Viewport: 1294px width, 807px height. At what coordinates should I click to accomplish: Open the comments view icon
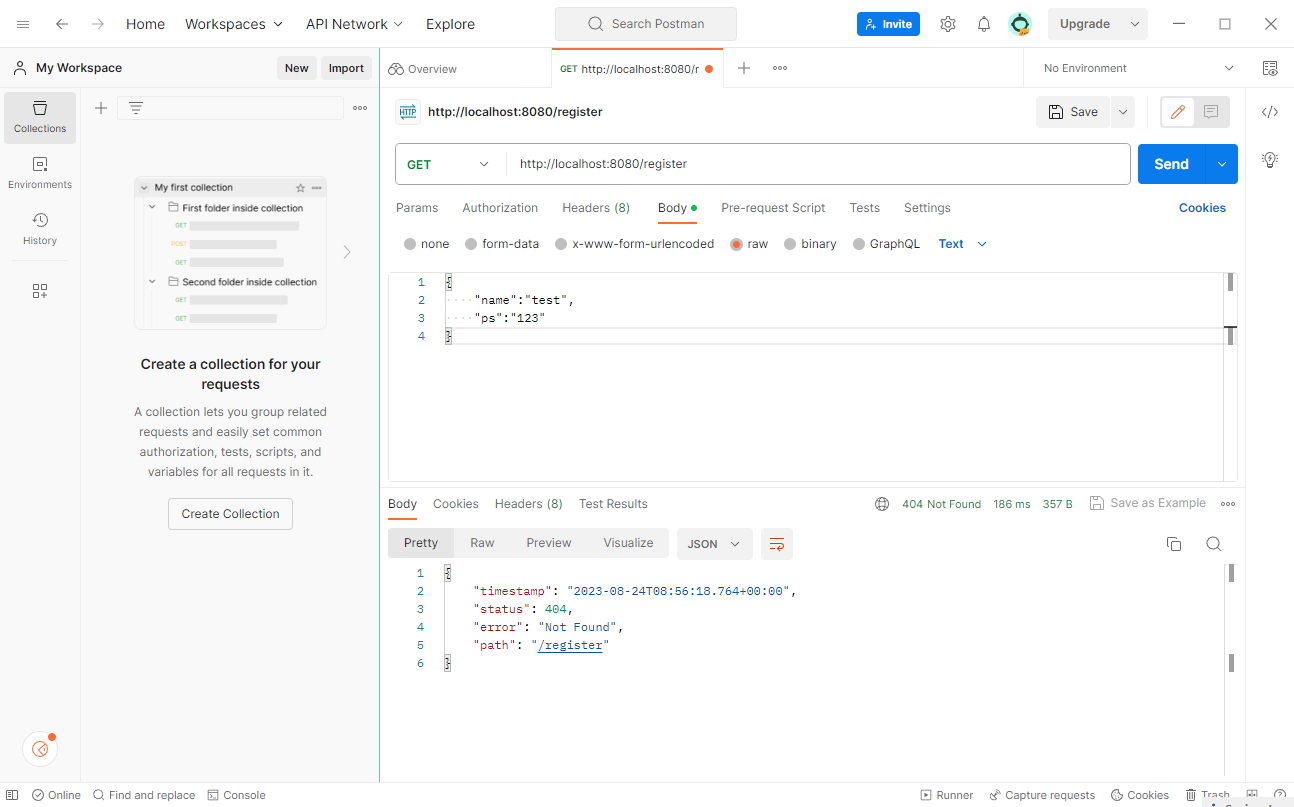click(x=1211, y=112)
